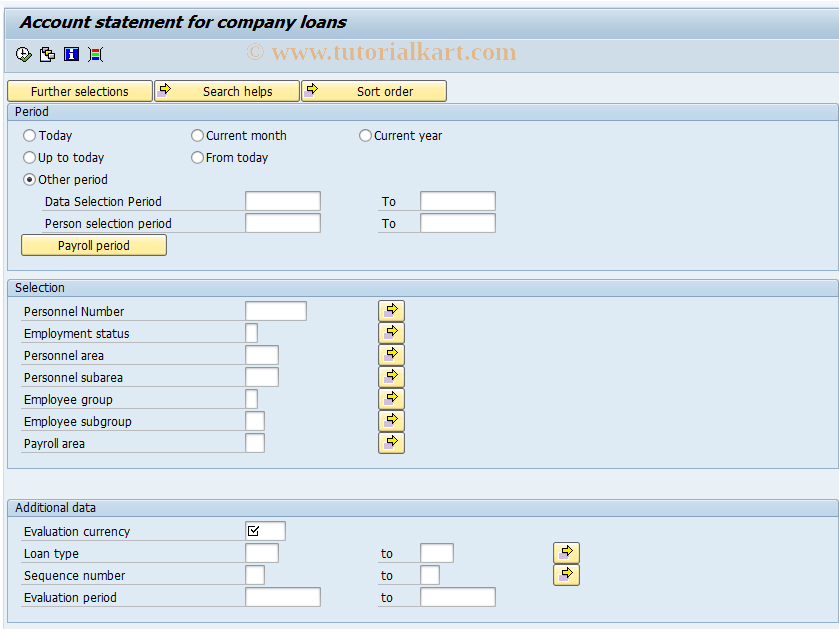This screenshot has width=839, height=629.
Task: Focus the Personnel Number input field
Action: coord(276,311)
